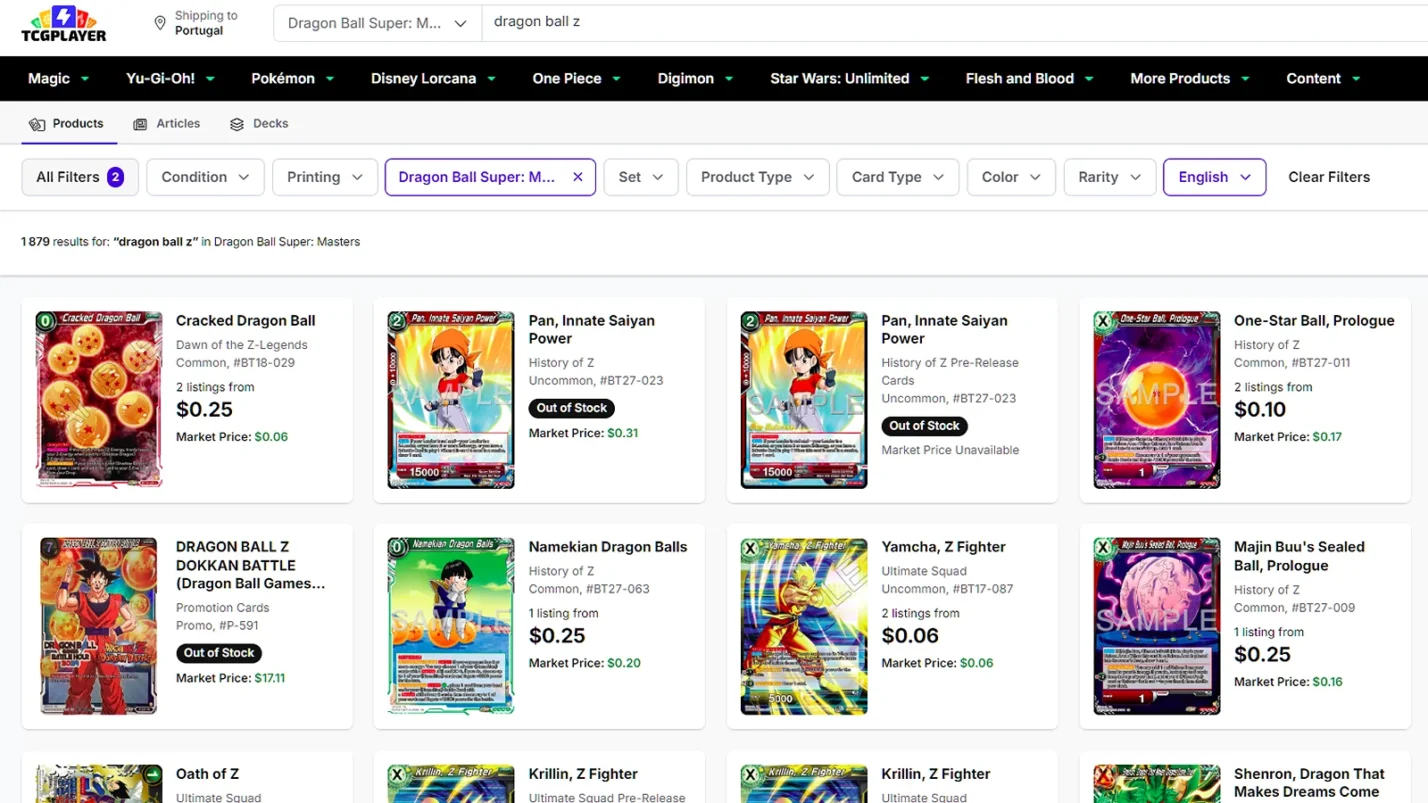Open the Pre-Release Pan card image
Viewport: 1428px width, 803px height.
pyautogui.click(x=804, y=400)
